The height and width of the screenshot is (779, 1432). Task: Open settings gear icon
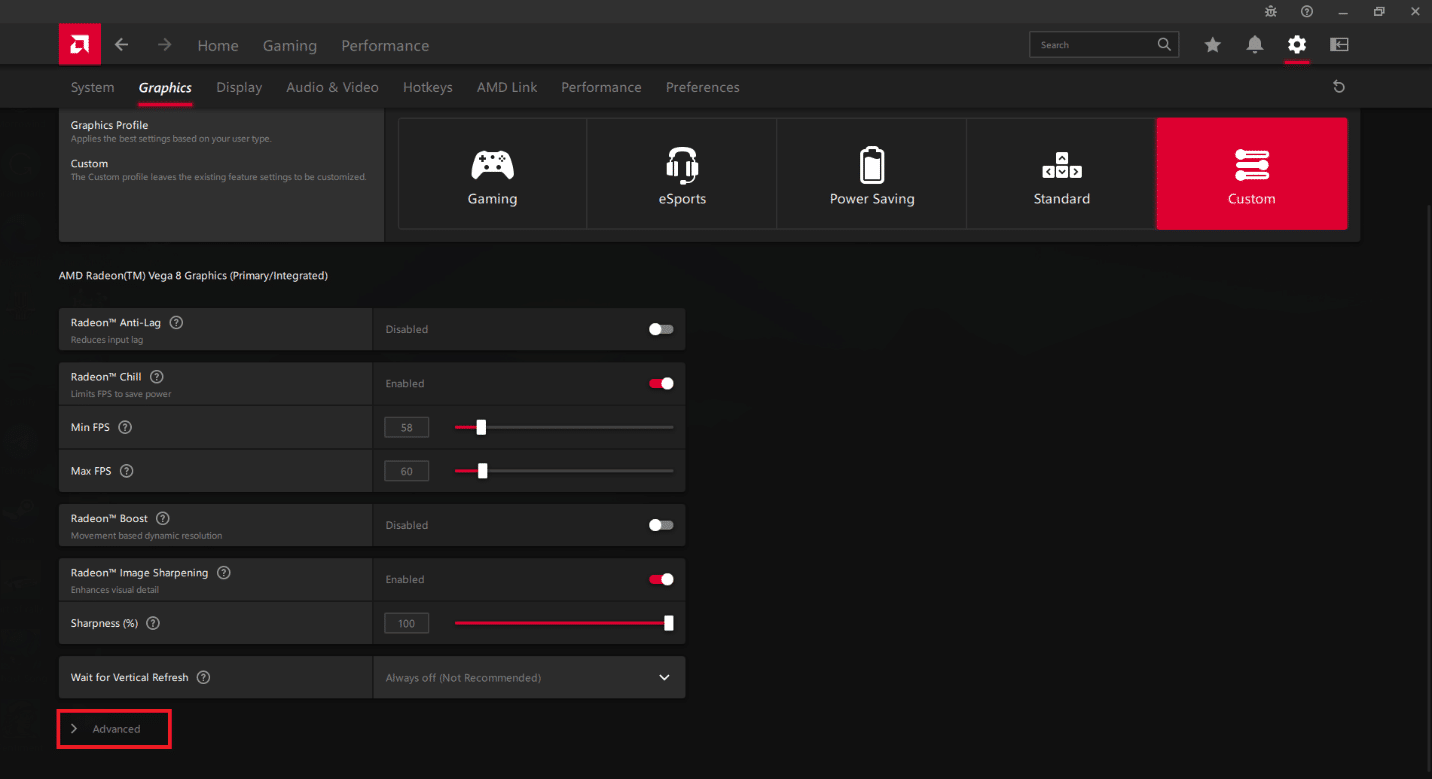point(1297,45)
